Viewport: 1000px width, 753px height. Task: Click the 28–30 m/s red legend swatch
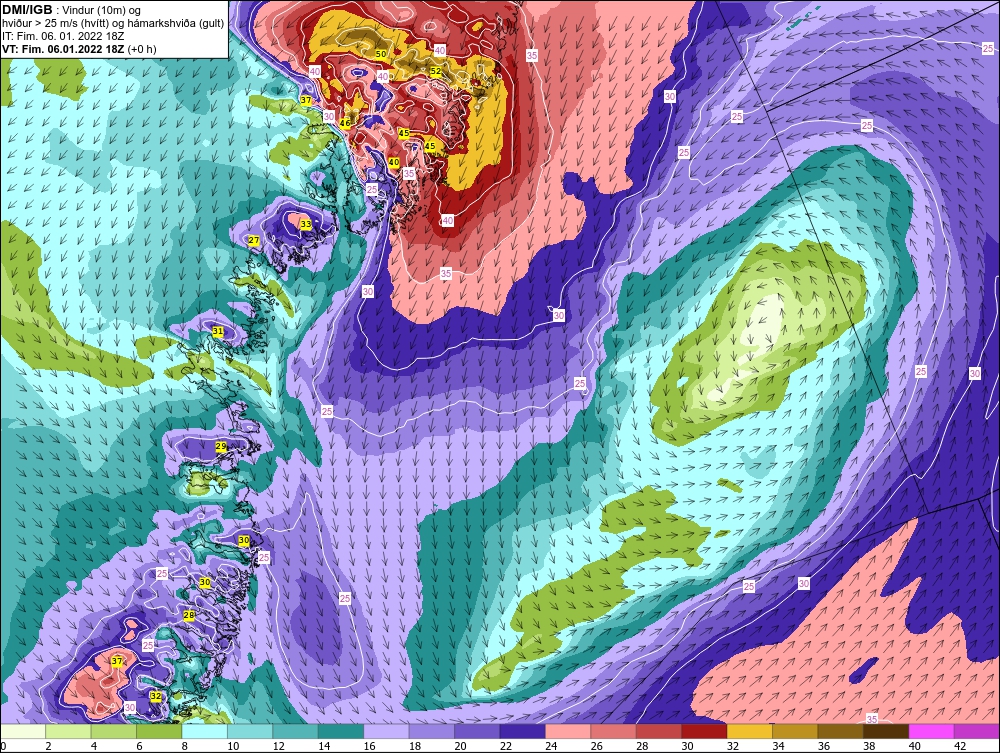(x=659, y=731)
